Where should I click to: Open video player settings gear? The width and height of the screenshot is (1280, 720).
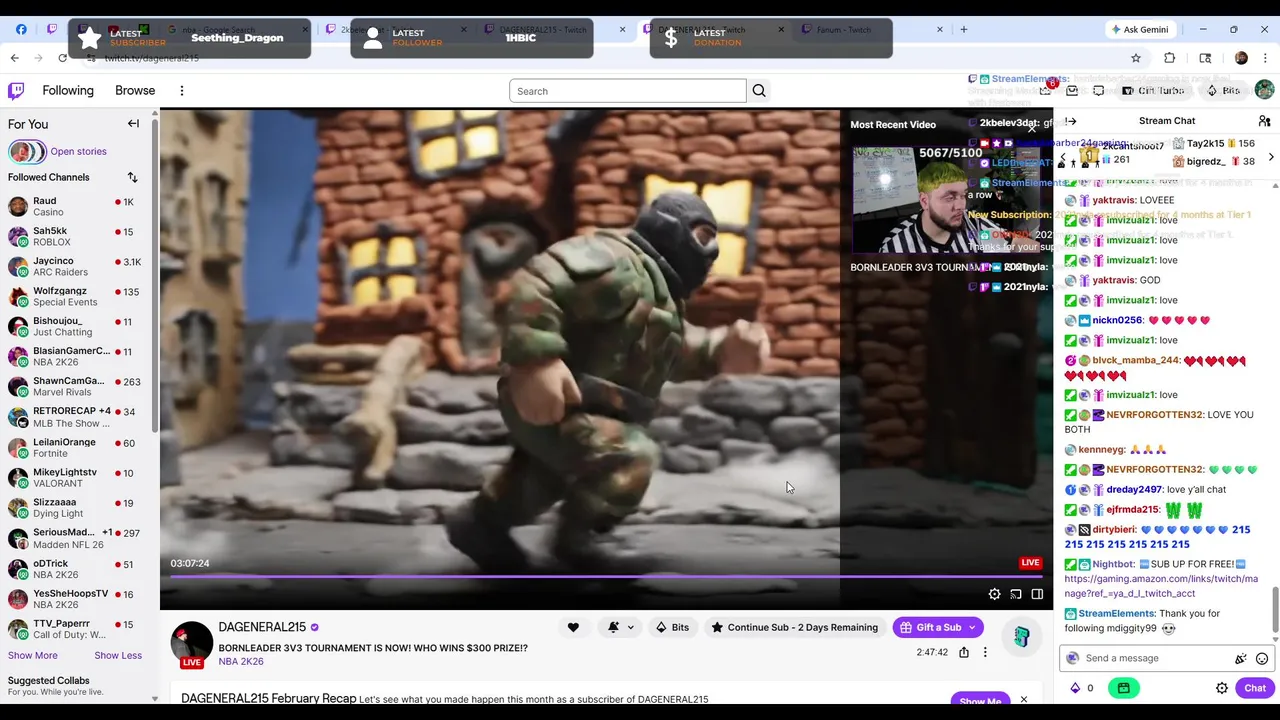coord(994,594)
